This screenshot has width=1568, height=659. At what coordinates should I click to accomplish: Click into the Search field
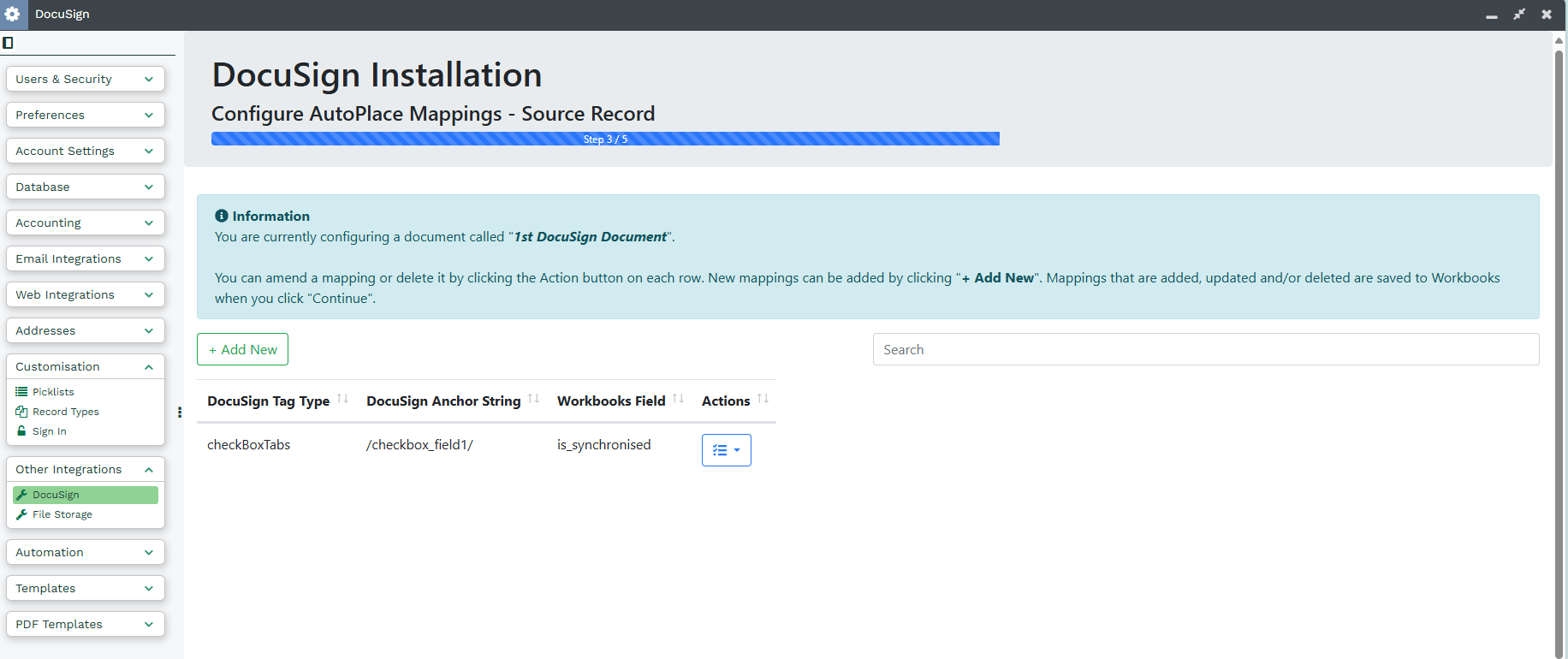(1206, 349)
